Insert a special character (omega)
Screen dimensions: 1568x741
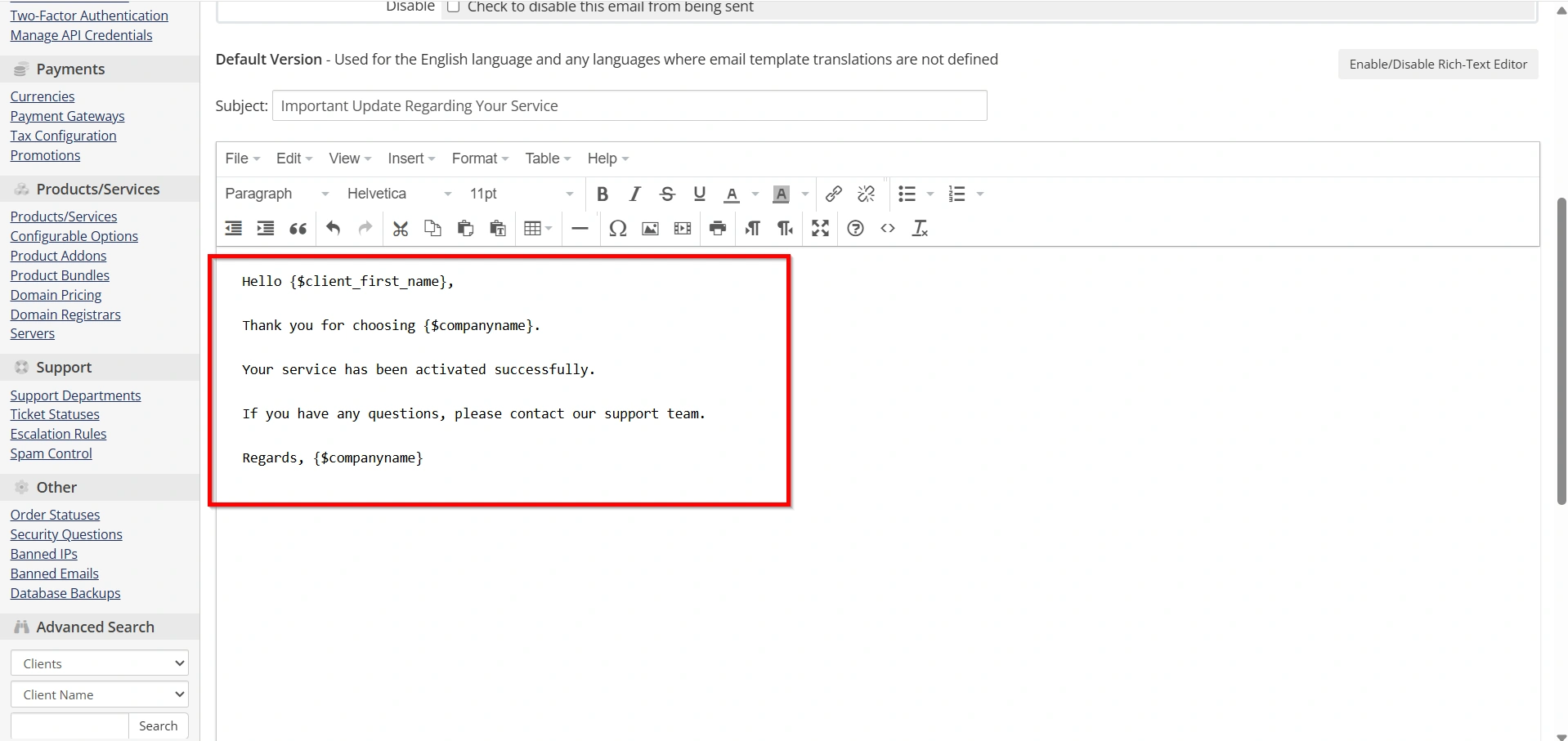618,229
